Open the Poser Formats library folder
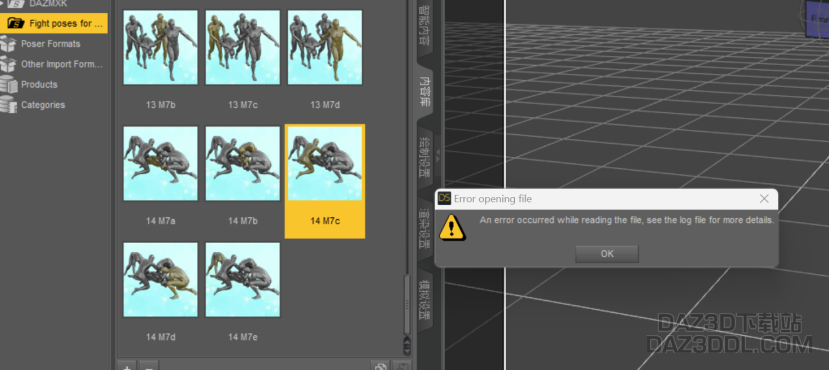This screenshot has height=370, width=829. pos(51,44)
